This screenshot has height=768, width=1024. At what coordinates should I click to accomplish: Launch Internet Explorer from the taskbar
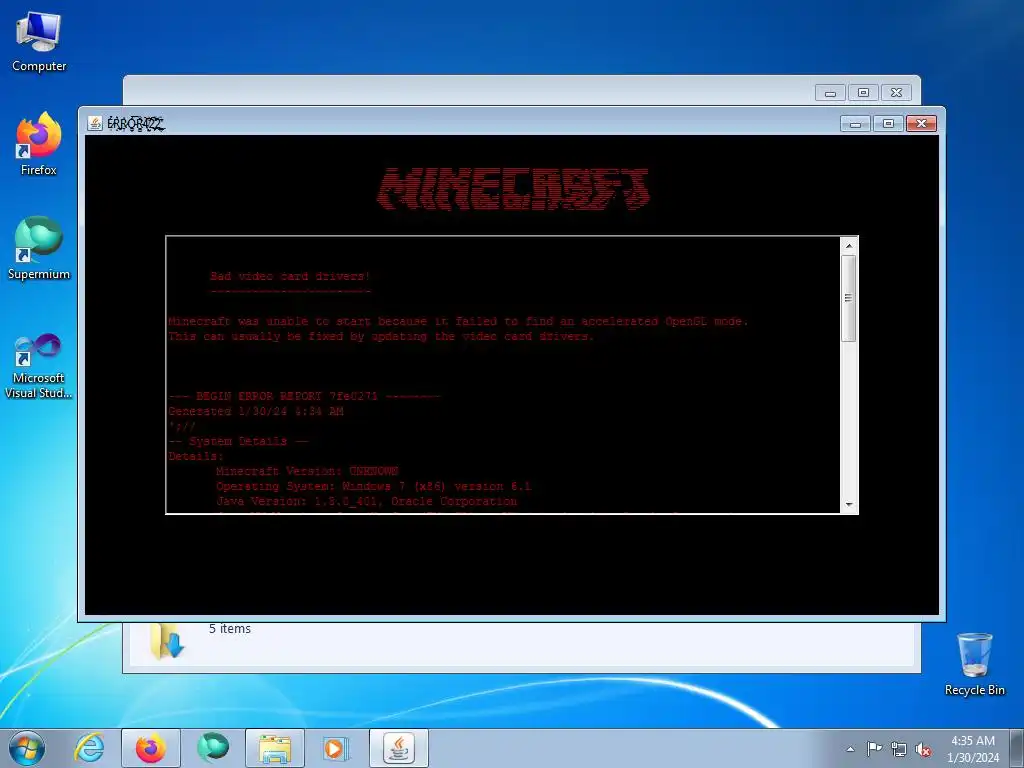tap(89, 748)
